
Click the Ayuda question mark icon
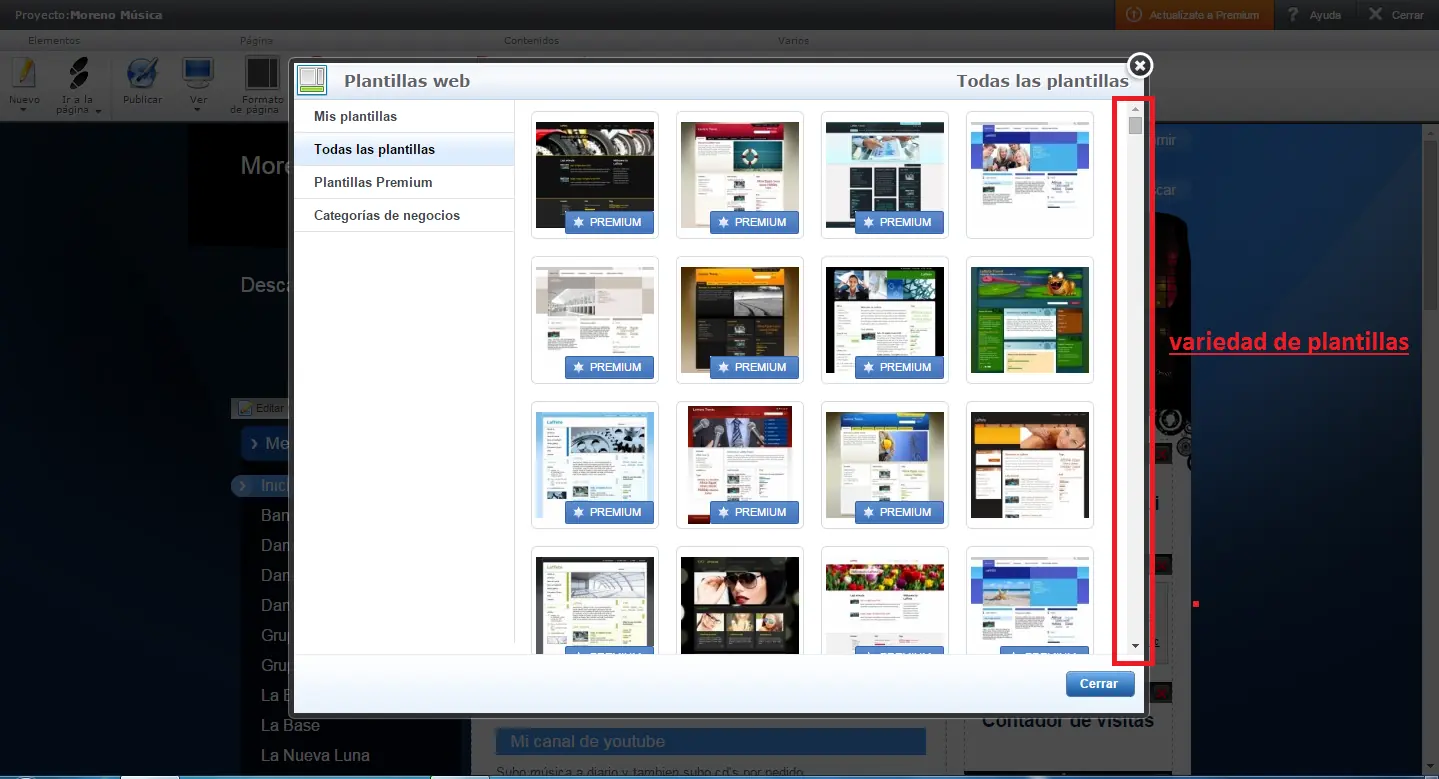click(x=1293, y=14)
